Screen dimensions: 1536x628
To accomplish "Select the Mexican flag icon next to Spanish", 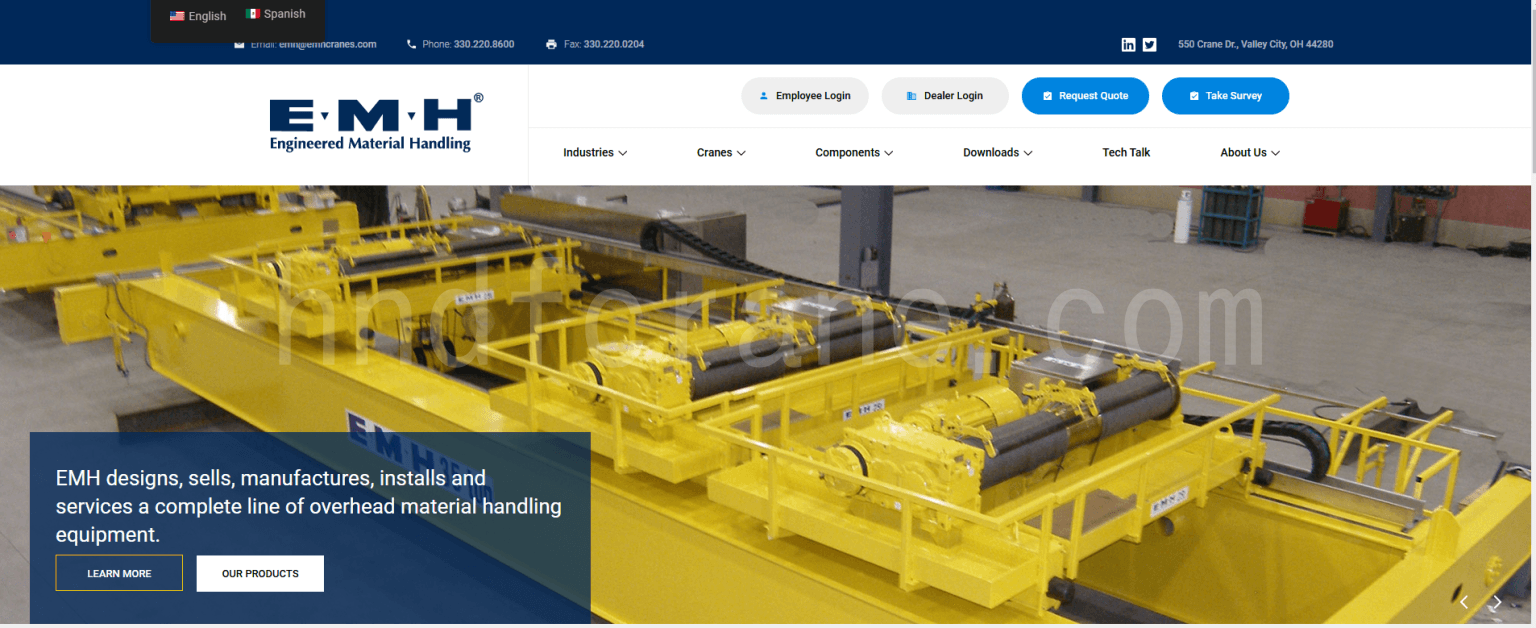I will [x=253, y=13].
